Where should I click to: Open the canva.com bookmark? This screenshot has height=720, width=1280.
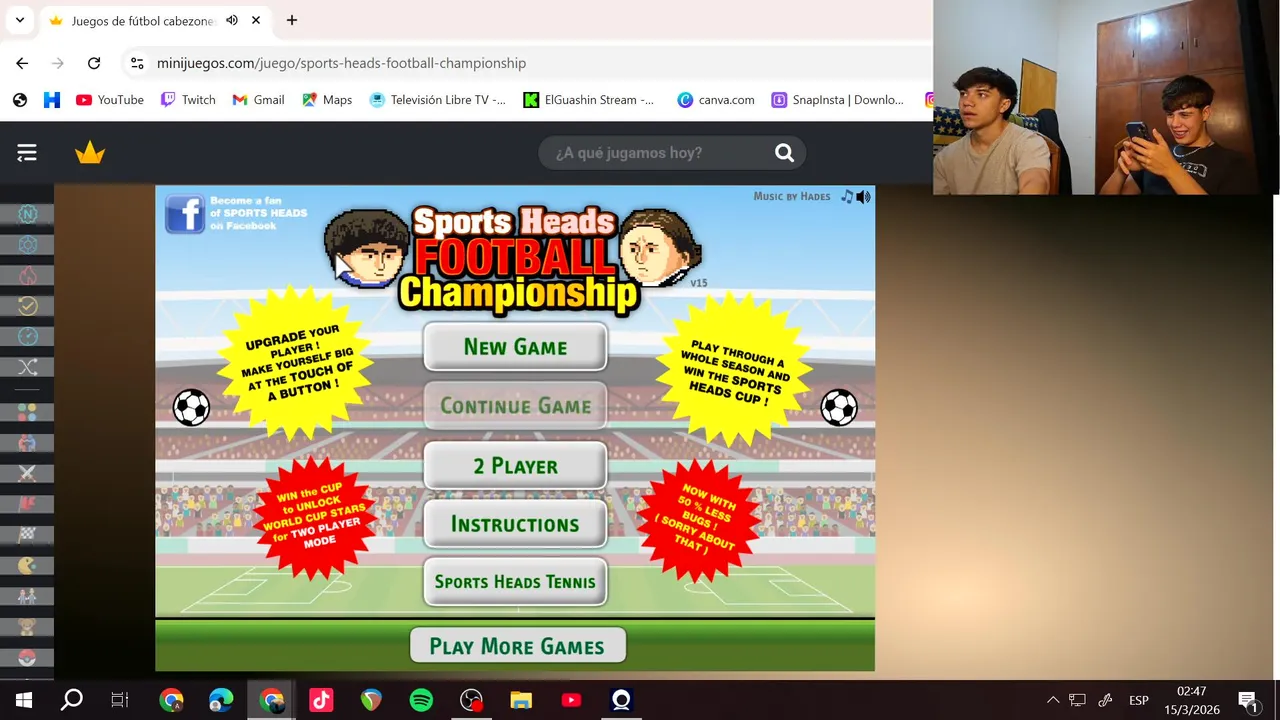[716, 100]
